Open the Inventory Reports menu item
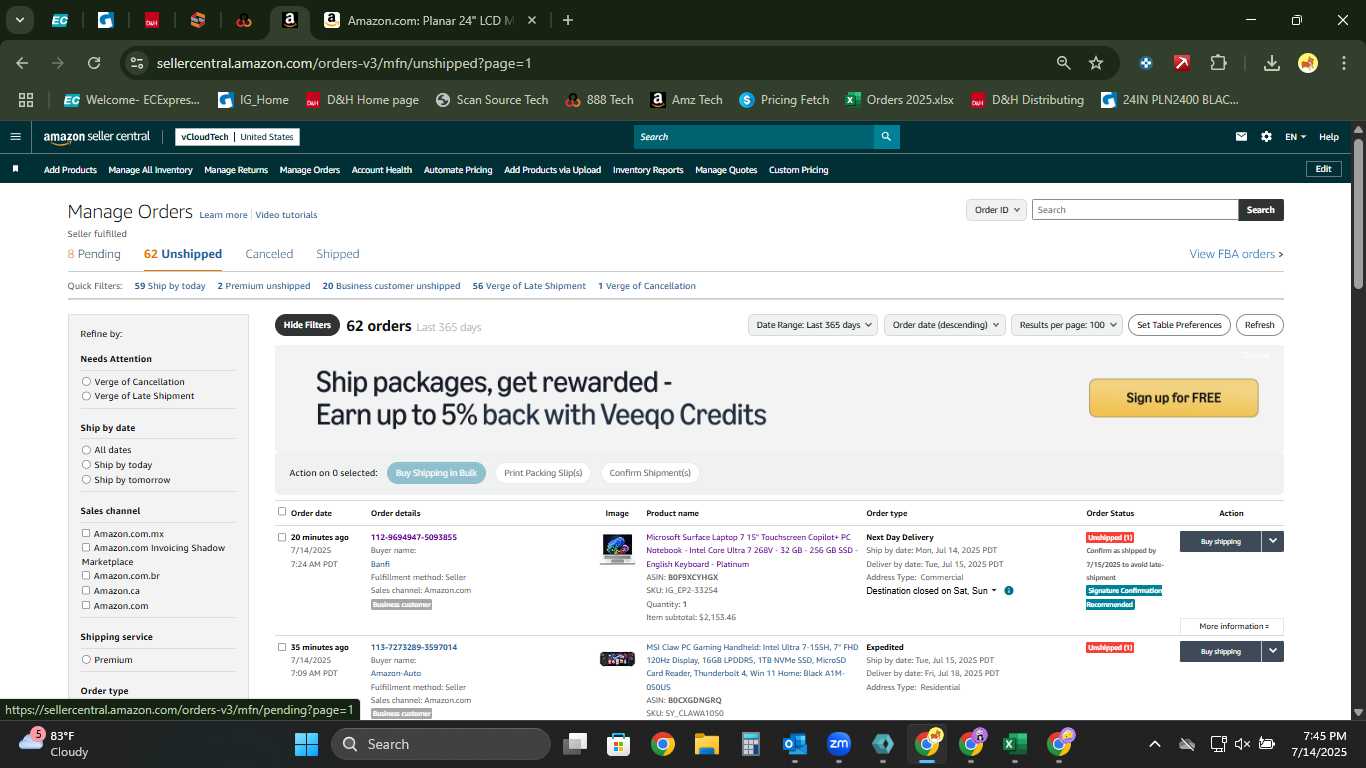 (x=648, y=170)
